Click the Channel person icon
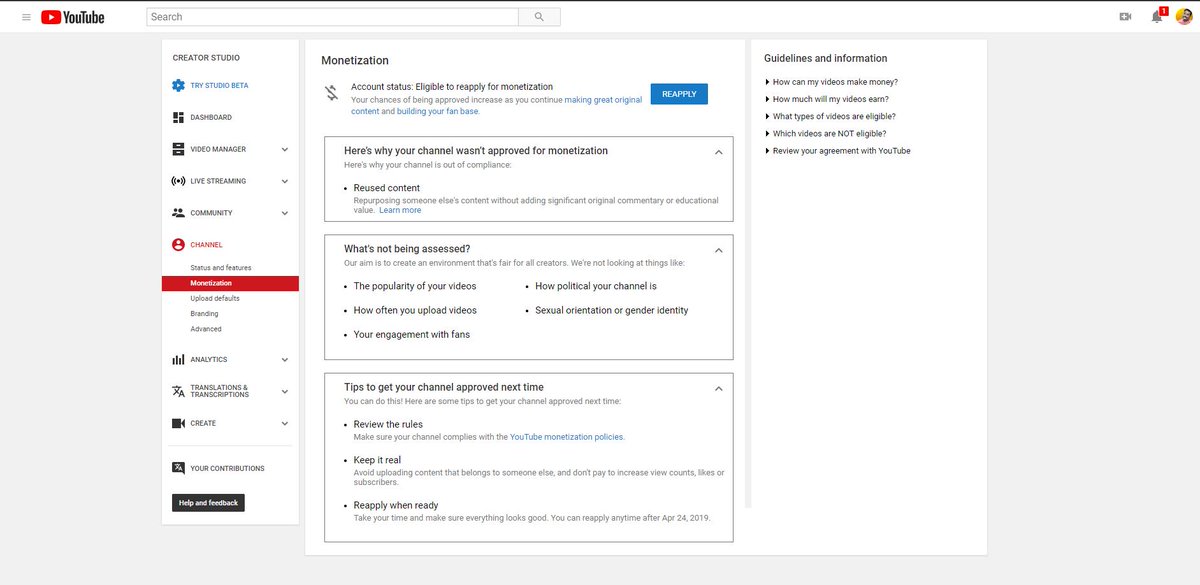 pos(178,245)
